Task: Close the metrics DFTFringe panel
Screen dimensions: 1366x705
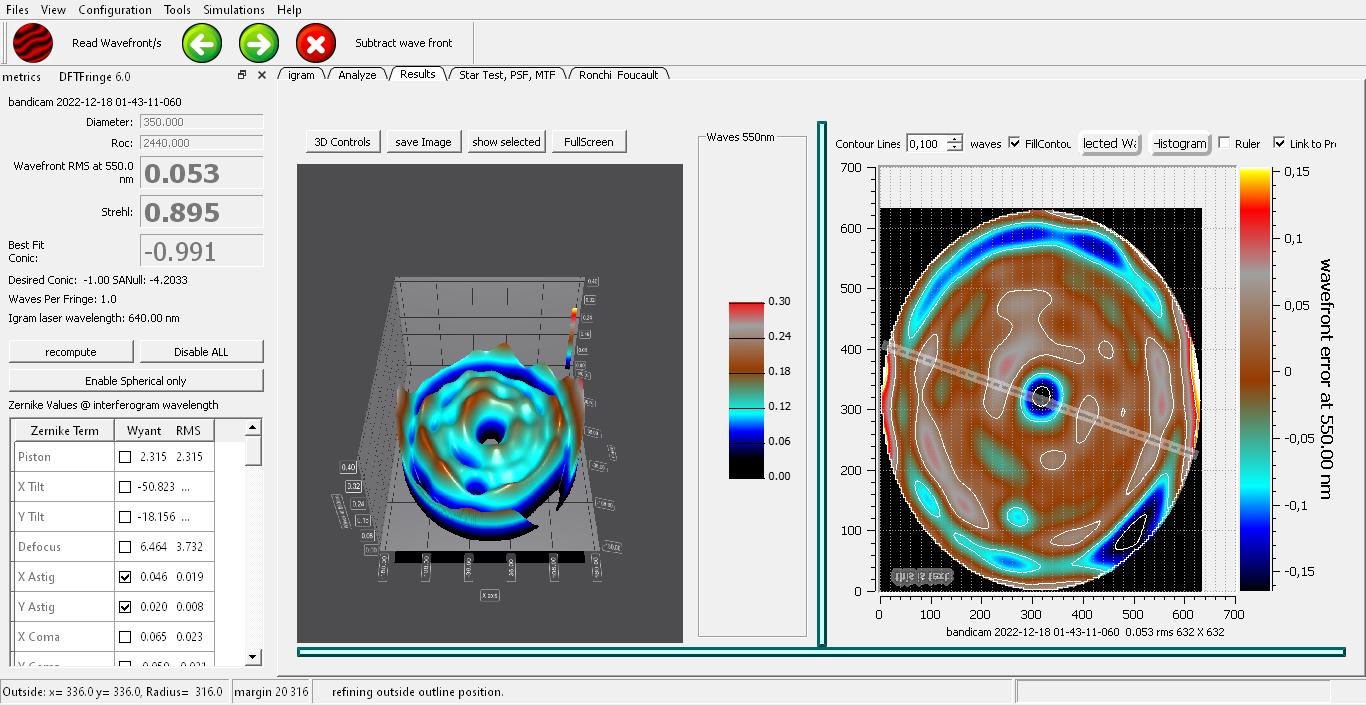Action: (x=262, y=75)
